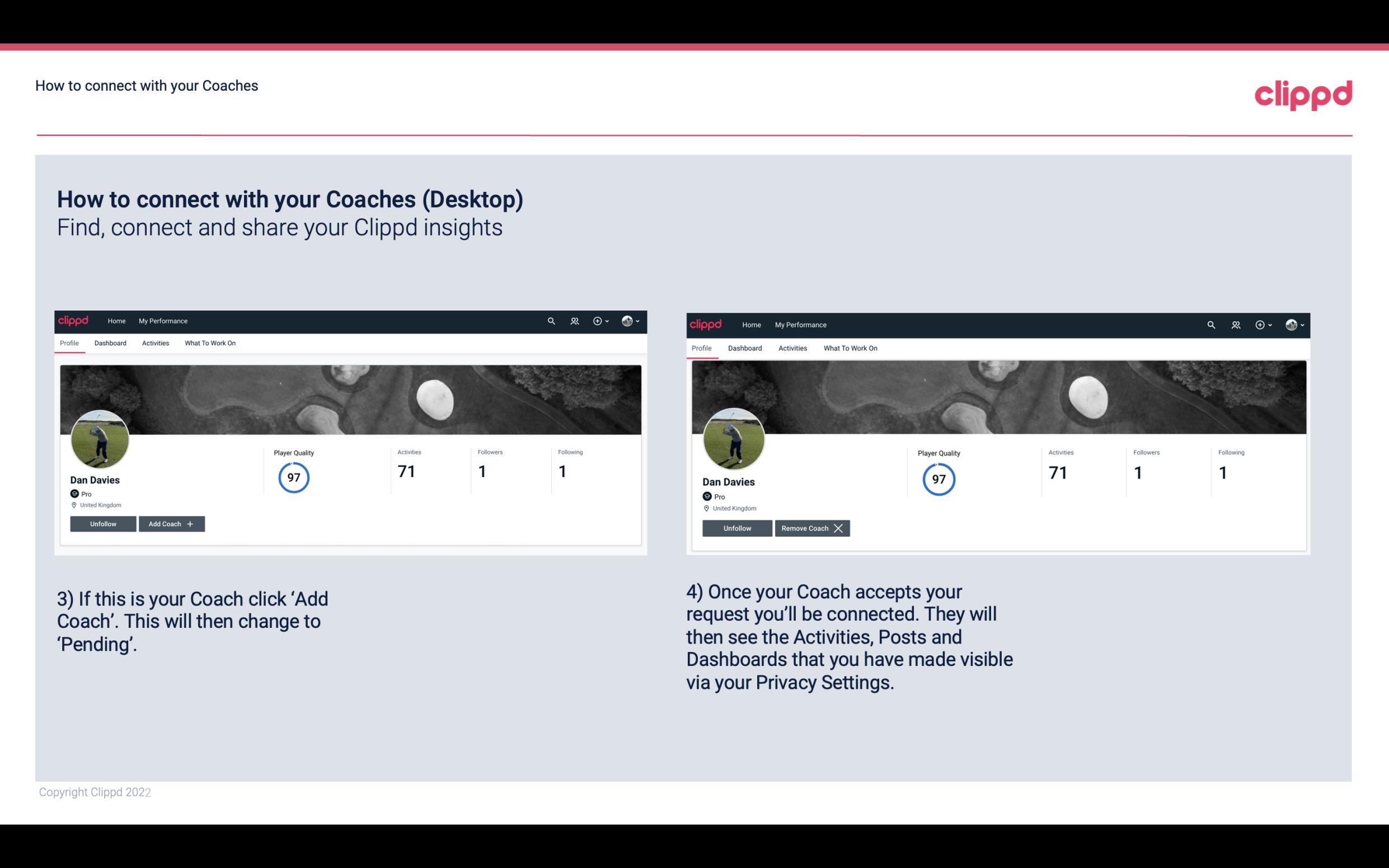Click 'Unfollow' button on right profile
Screen dimensions: 1389x868
pyautogui.click(x=737, y=528)
